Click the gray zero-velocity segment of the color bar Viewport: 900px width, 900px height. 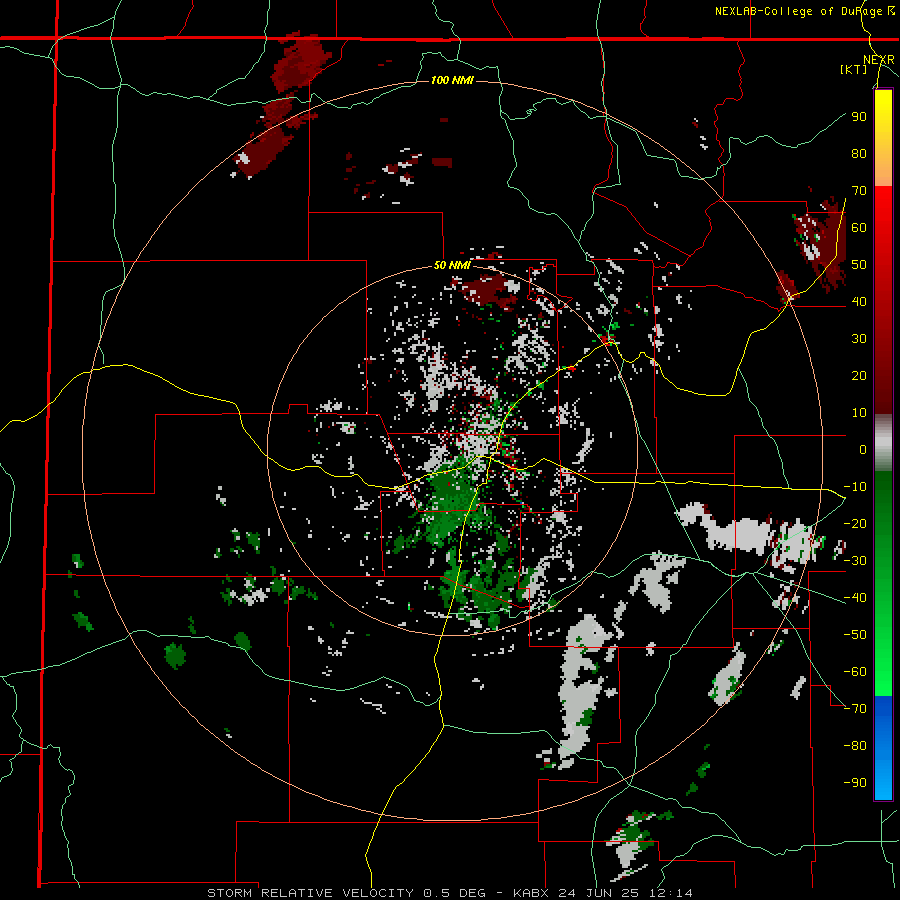pyautogui.click(x=883, y=443)
